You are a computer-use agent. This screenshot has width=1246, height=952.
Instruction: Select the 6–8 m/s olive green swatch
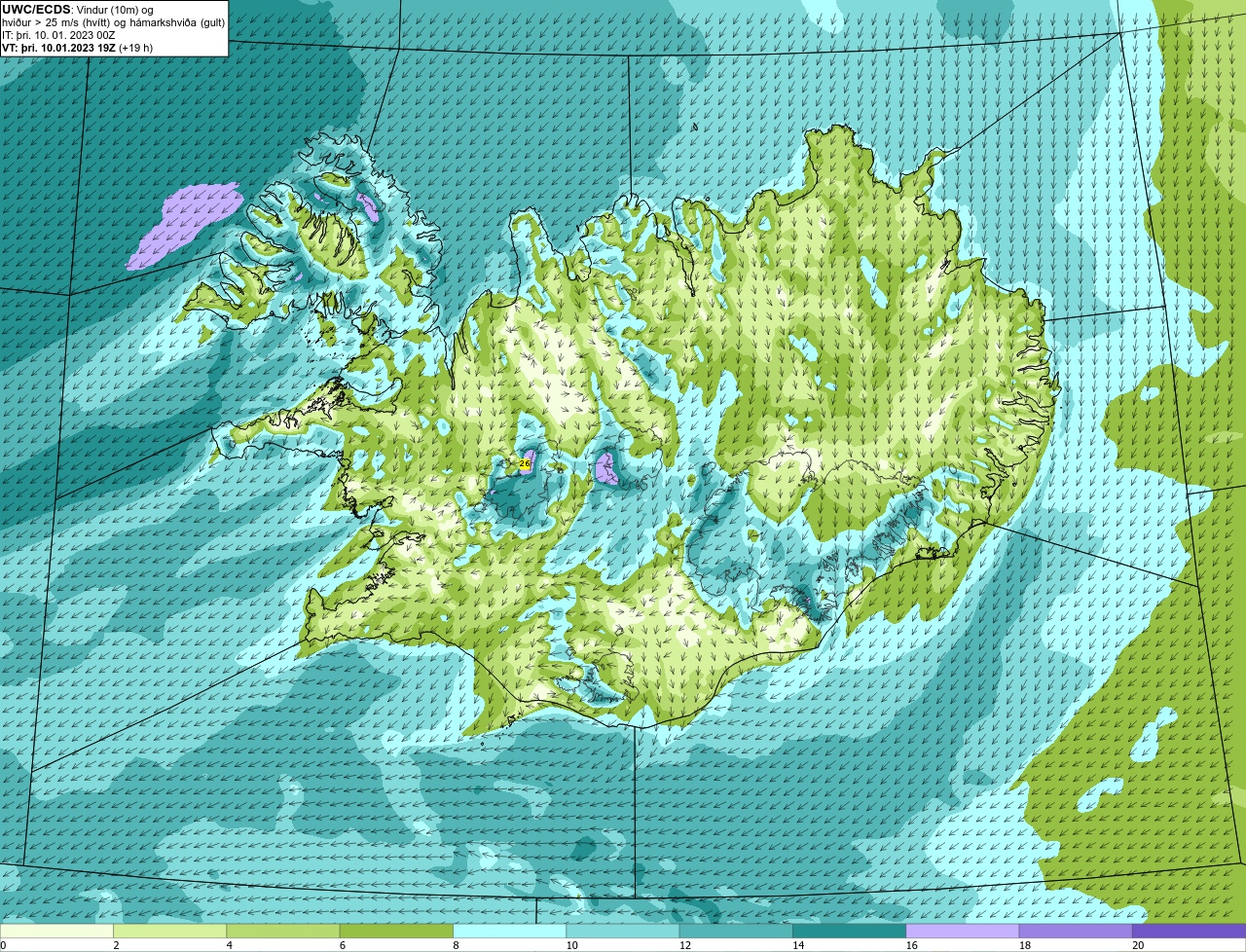[396, 931]
